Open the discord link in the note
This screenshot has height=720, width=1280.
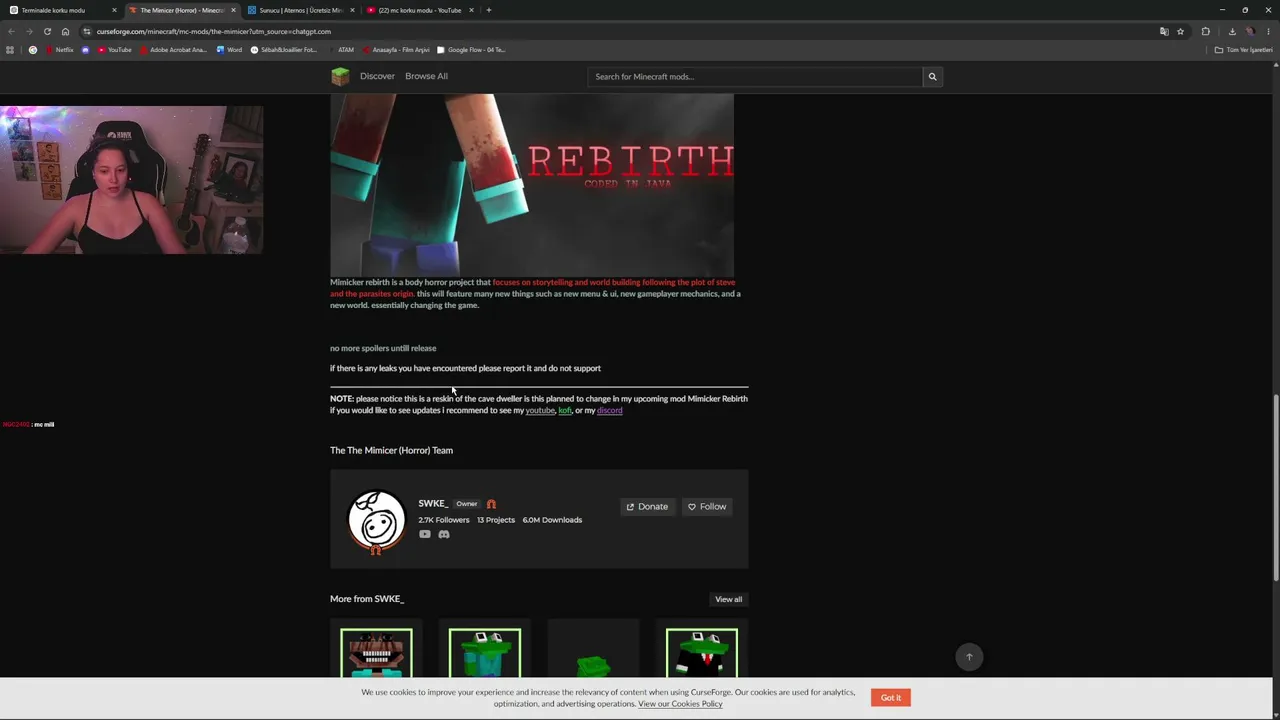(x=609, y=410)
